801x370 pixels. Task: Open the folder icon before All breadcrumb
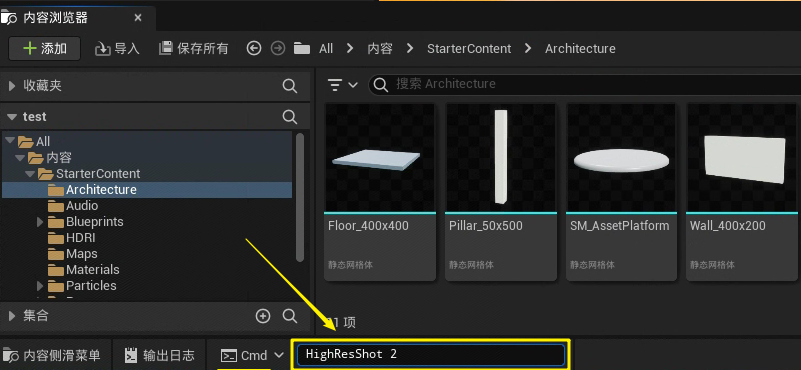pyautogui.click(x=302, y=49)
